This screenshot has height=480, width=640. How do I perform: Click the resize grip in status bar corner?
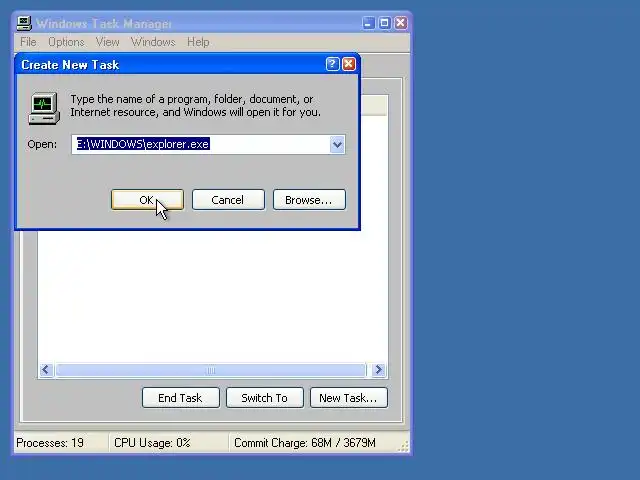coord(403,447)
